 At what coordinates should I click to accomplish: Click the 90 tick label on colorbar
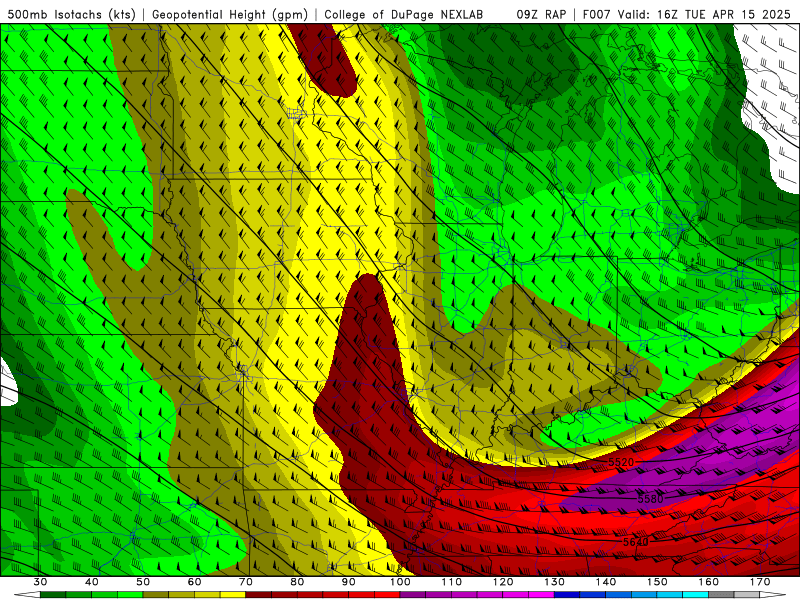tap(348, 582)
